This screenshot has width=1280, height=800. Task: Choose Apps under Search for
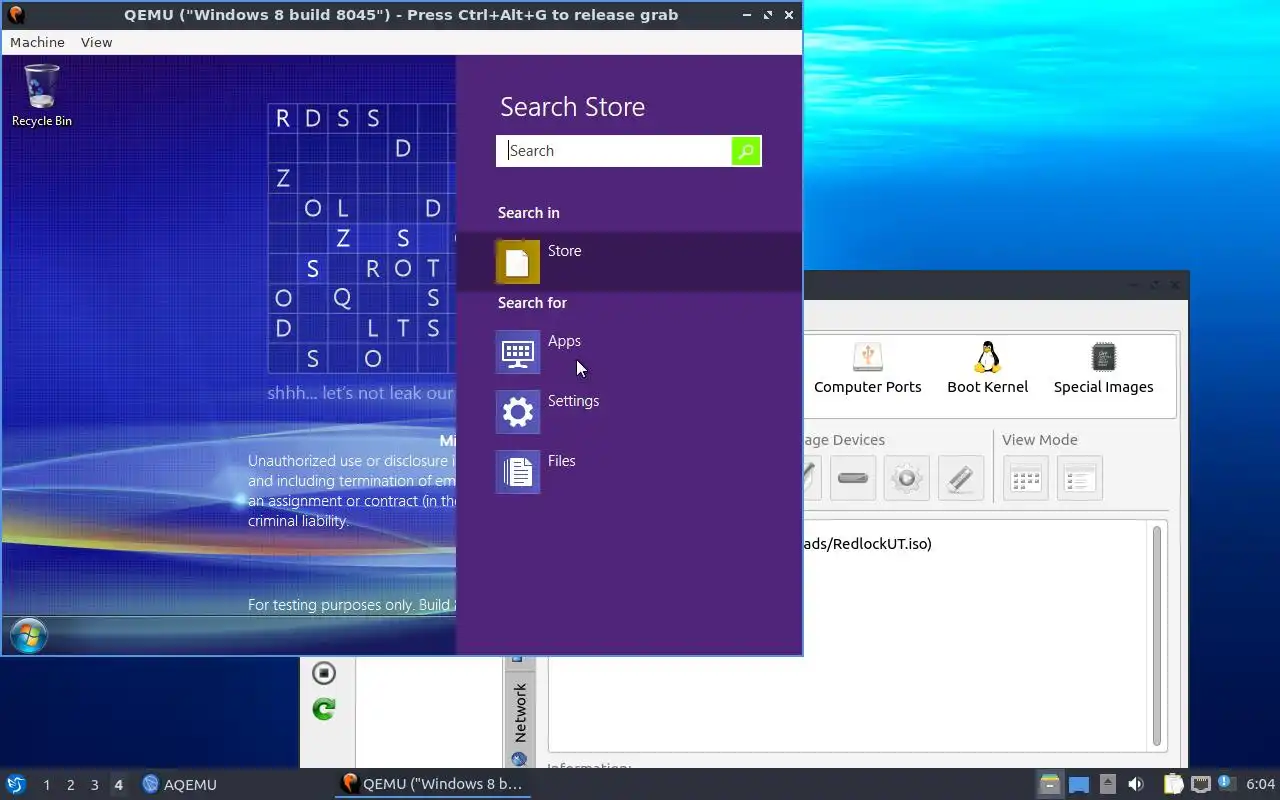point(629,351)
